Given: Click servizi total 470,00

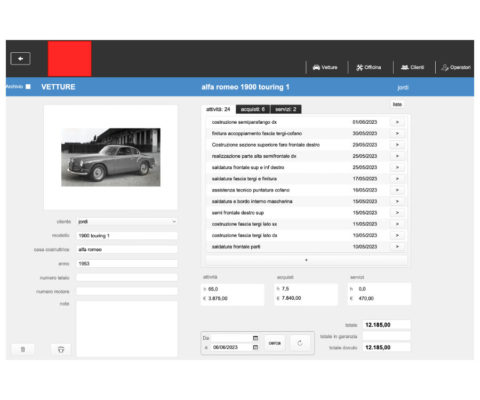Looking at the screenshot, I should [366, 298].
